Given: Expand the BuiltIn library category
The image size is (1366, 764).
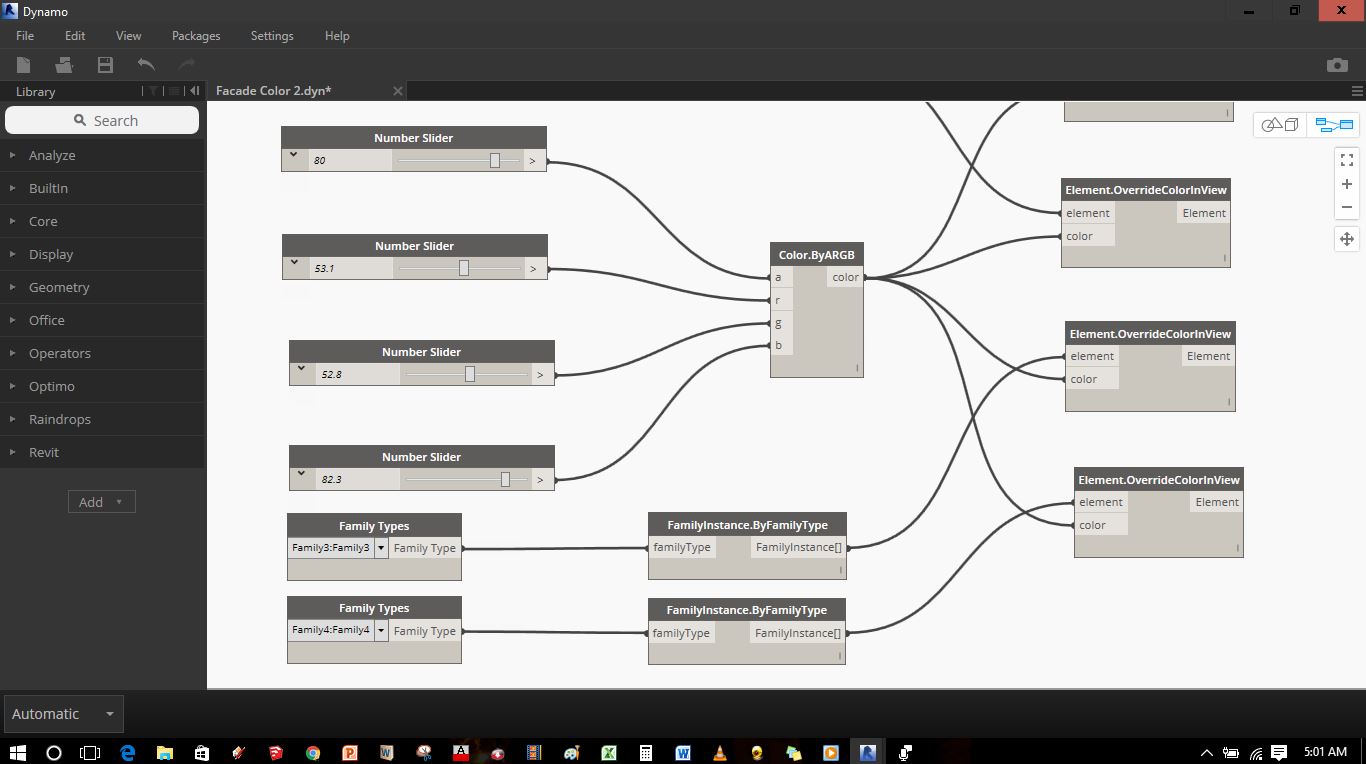Looking at the screenshot, I should 102,188.
